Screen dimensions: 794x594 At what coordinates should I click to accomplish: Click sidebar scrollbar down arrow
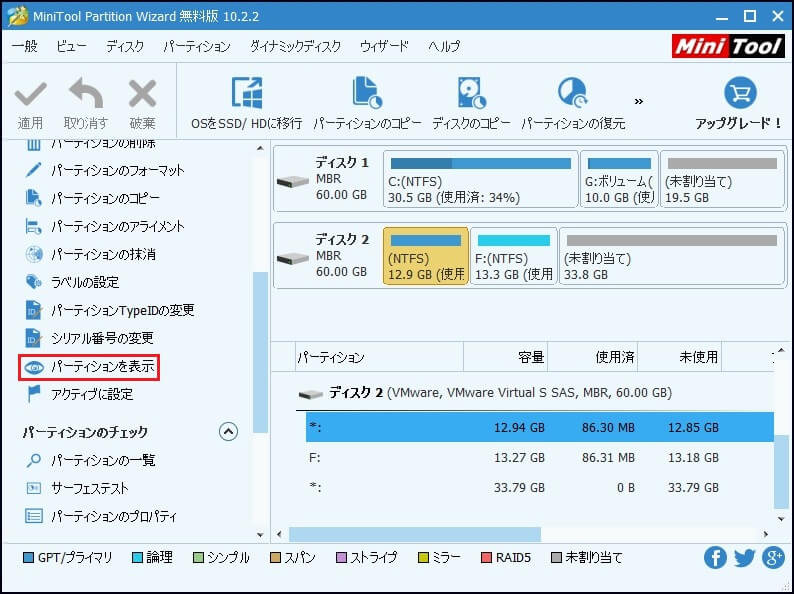click(260, 535)
